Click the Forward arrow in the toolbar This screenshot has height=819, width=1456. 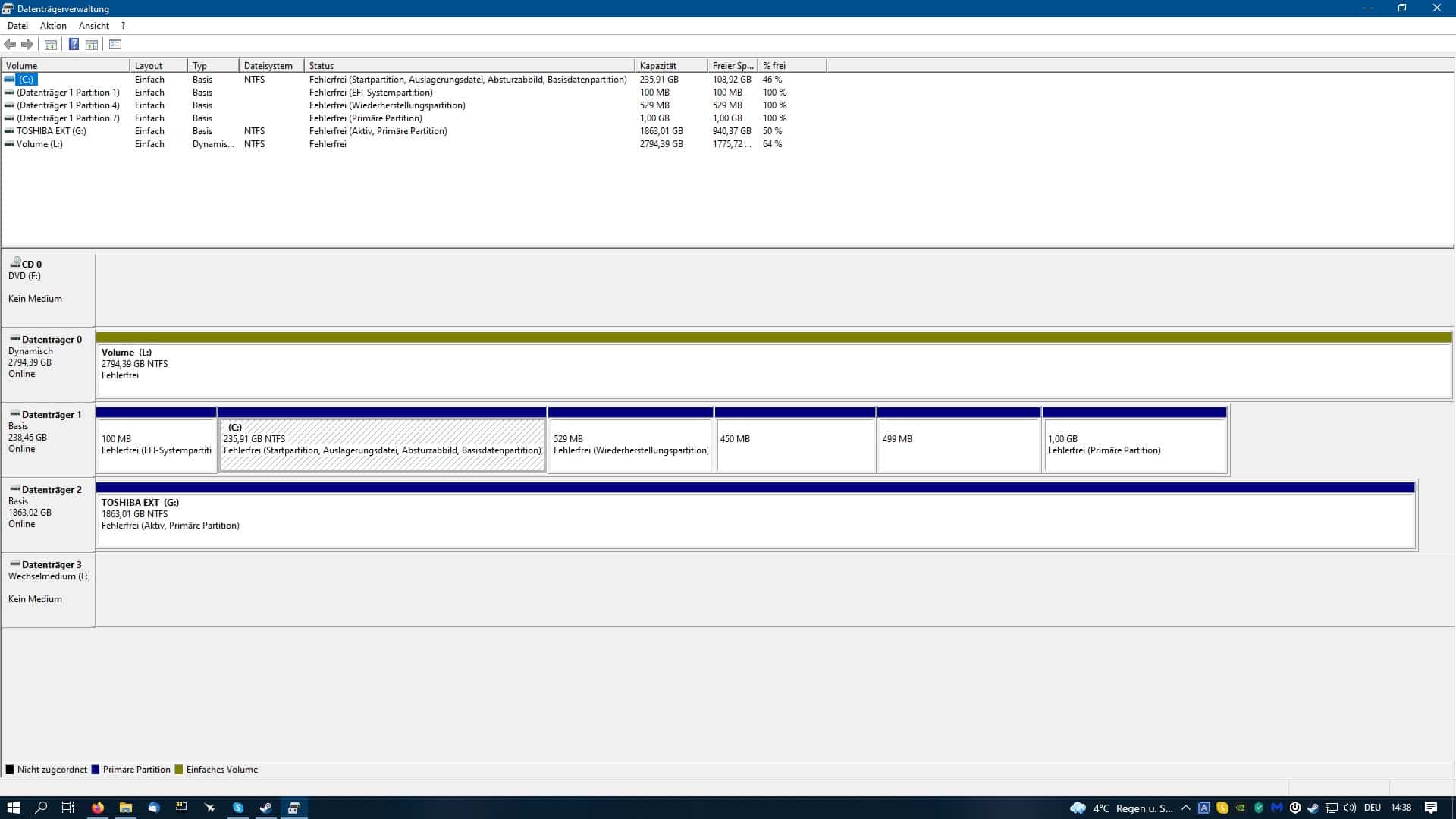click(27, 44)
